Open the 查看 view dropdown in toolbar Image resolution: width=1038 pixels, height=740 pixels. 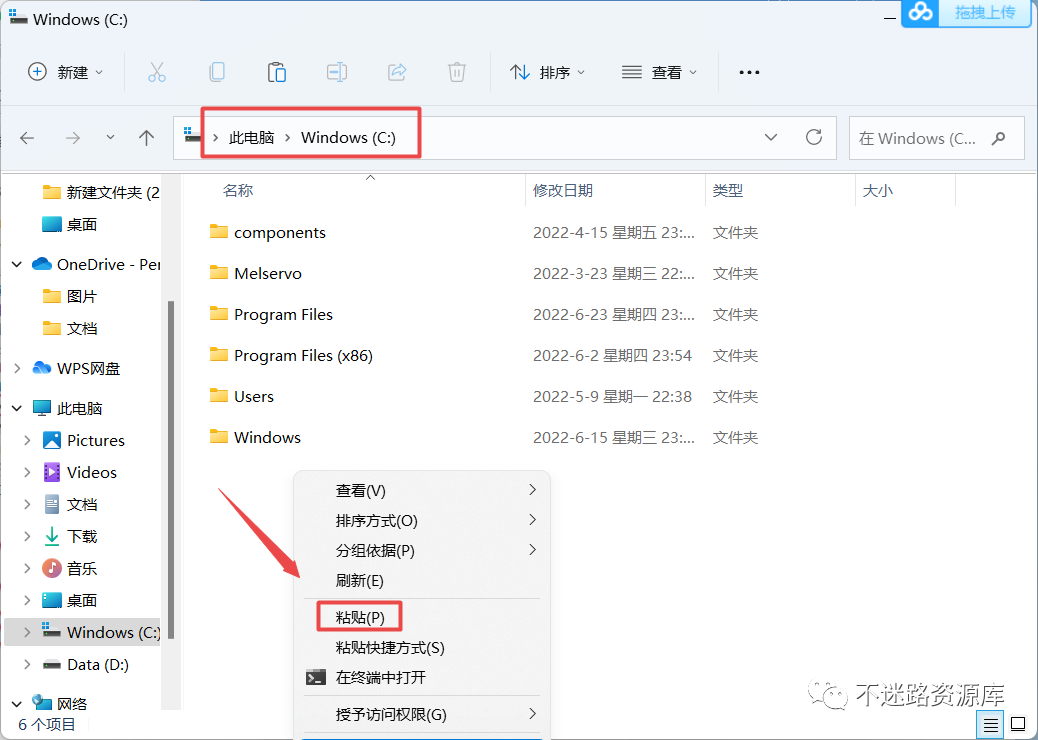point(659,72)
